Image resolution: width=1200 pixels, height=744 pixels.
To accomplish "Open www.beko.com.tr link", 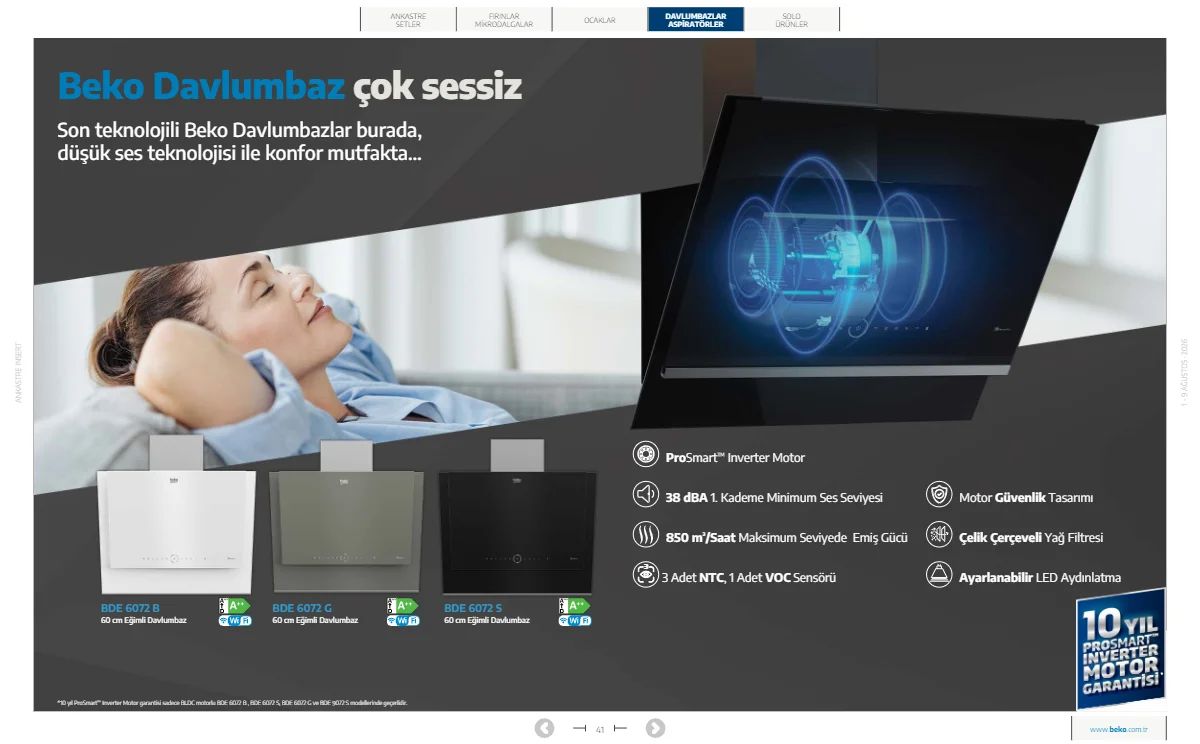I will click(1119, 730).
